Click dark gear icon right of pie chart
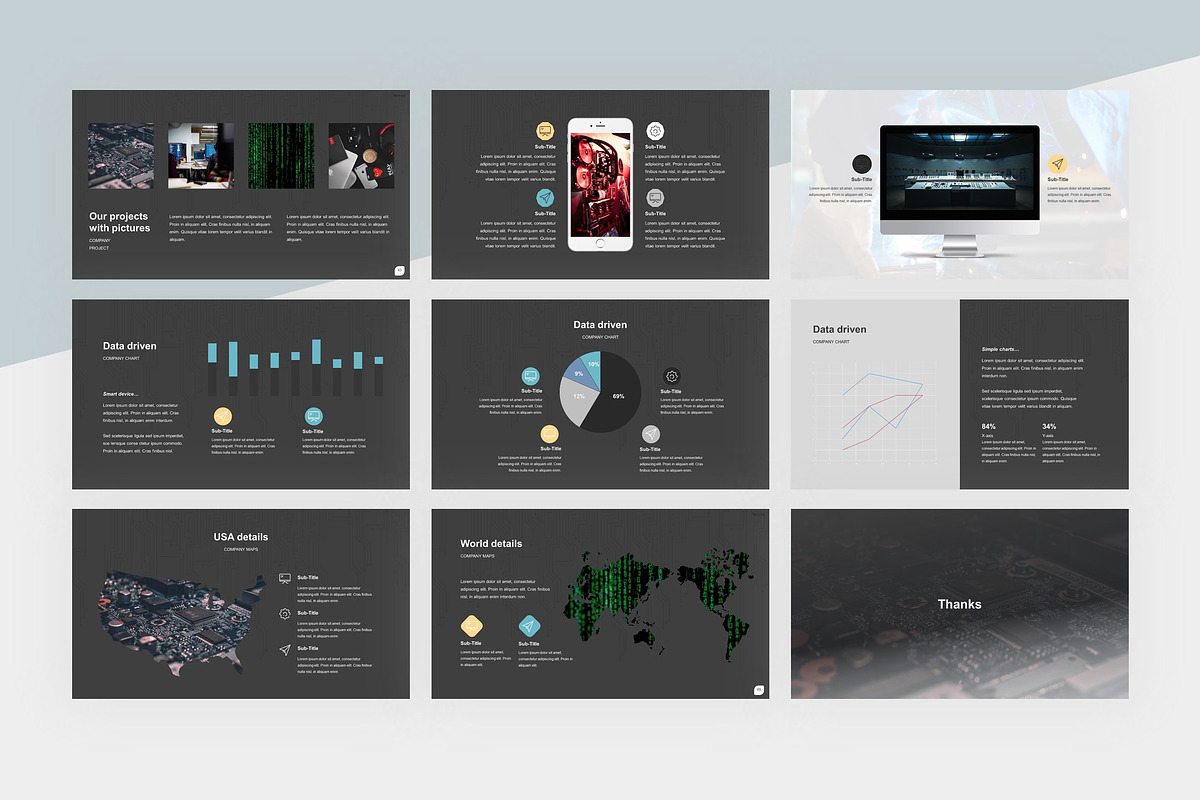 [671, 376]
